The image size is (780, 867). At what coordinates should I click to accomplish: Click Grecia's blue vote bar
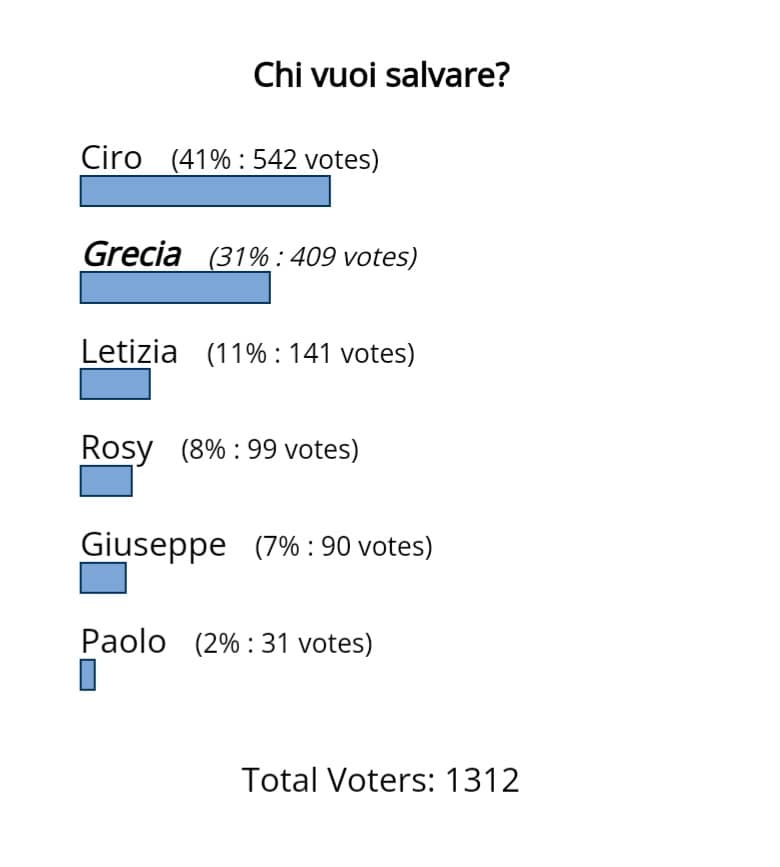tap(175, 288)
